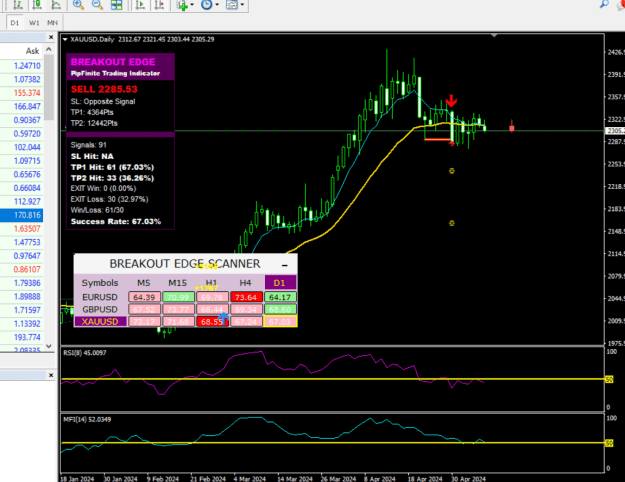Image resolution: width=625 pixels, height=482 pixels.
Task: Select GBPUSD symbol in scanner
Action: (100, 309)
